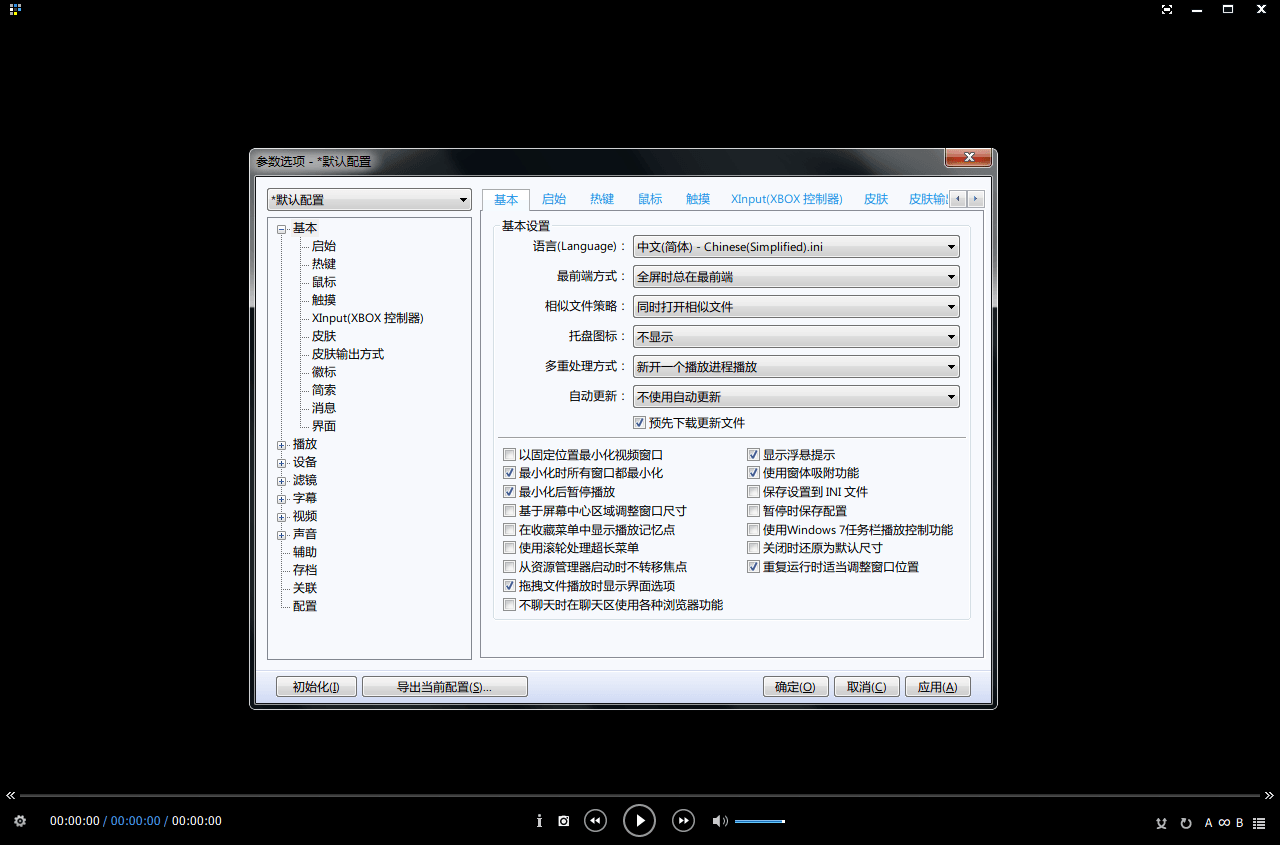The width and height of the screenshot is (1280, 845).
Task: Click the fullscreen icon in the top bar
Action: [1167, 9]
